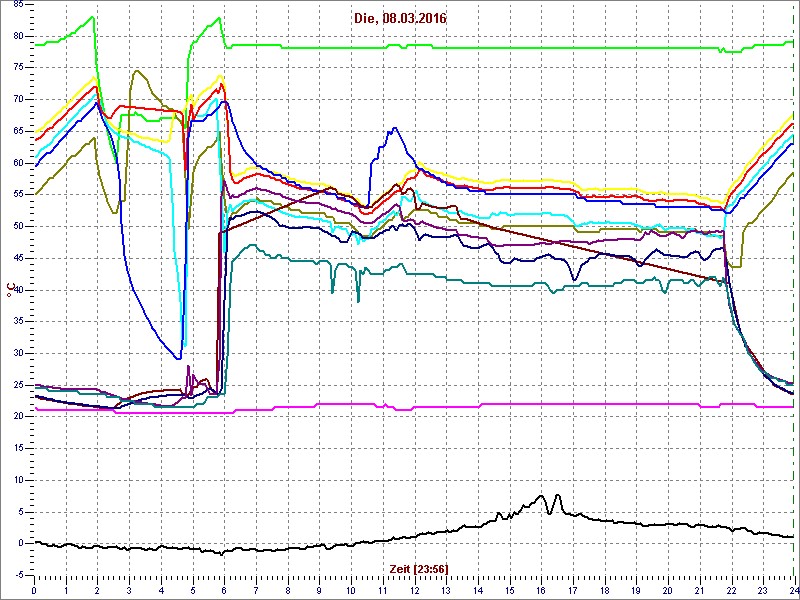Click hour 9 on the time axis
800x600 pixels.
point(319,590)
